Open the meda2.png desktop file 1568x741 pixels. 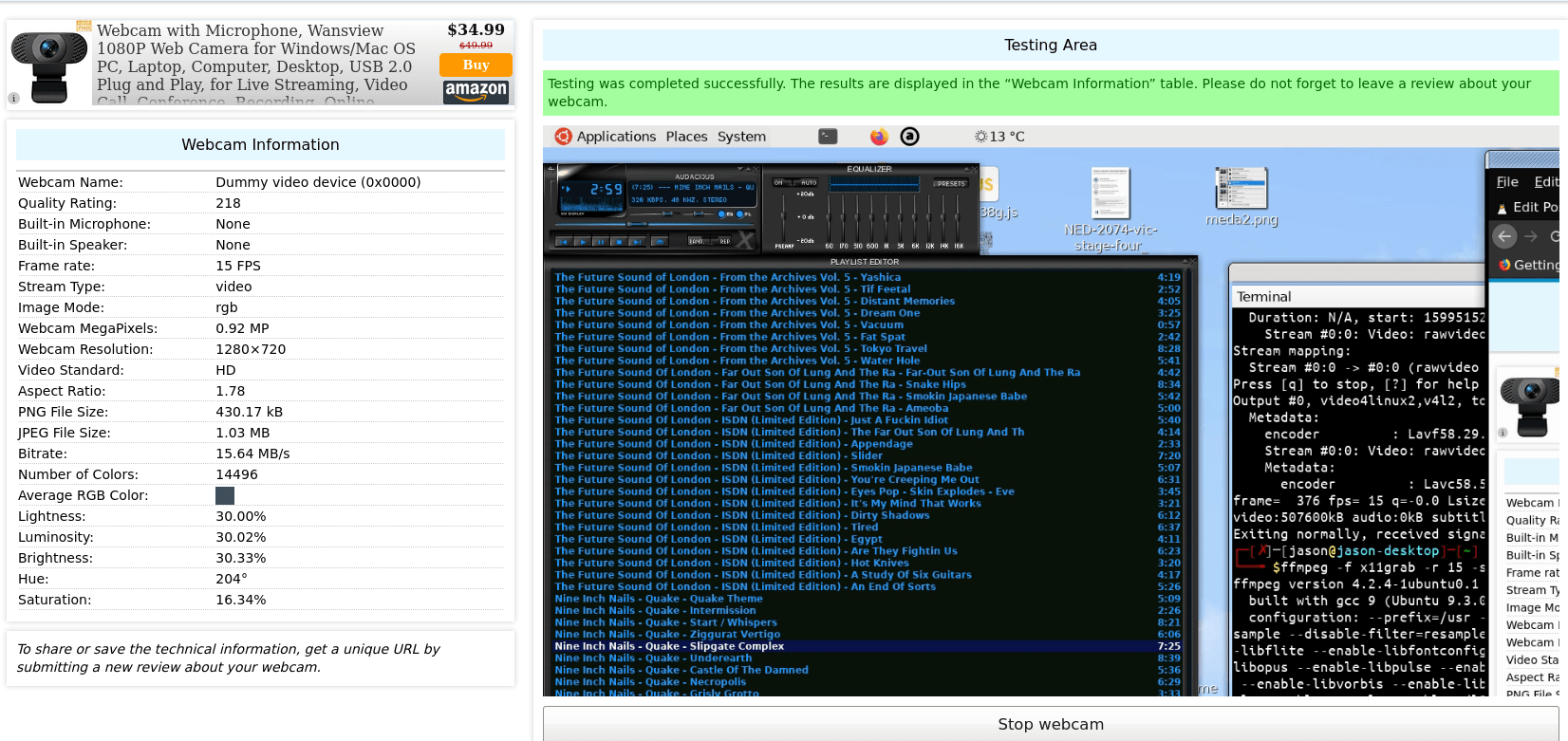1241,196
